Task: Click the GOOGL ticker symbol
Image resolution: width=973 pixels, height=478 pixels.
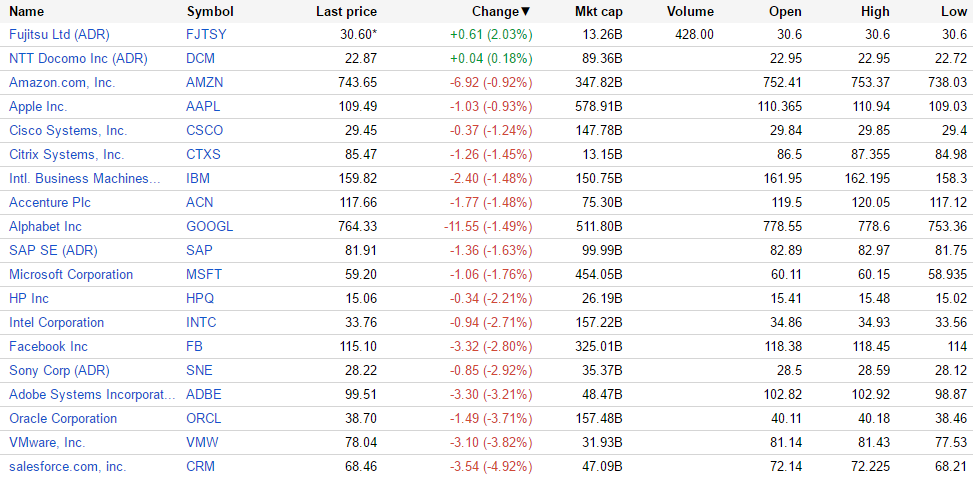Action: coord(209,226)
